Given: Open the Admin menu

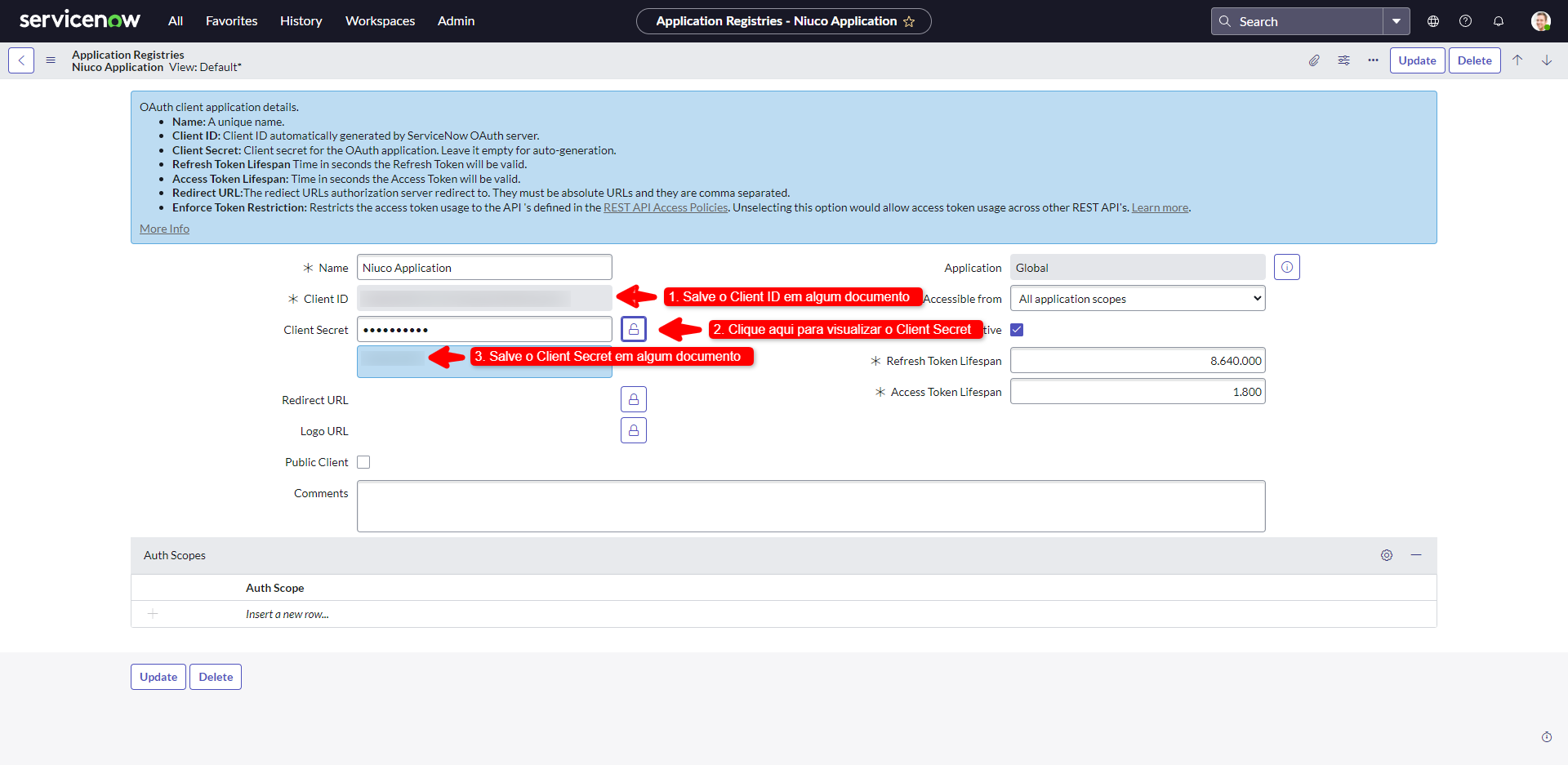Looking at the screenshot, I should pos(456,21).
